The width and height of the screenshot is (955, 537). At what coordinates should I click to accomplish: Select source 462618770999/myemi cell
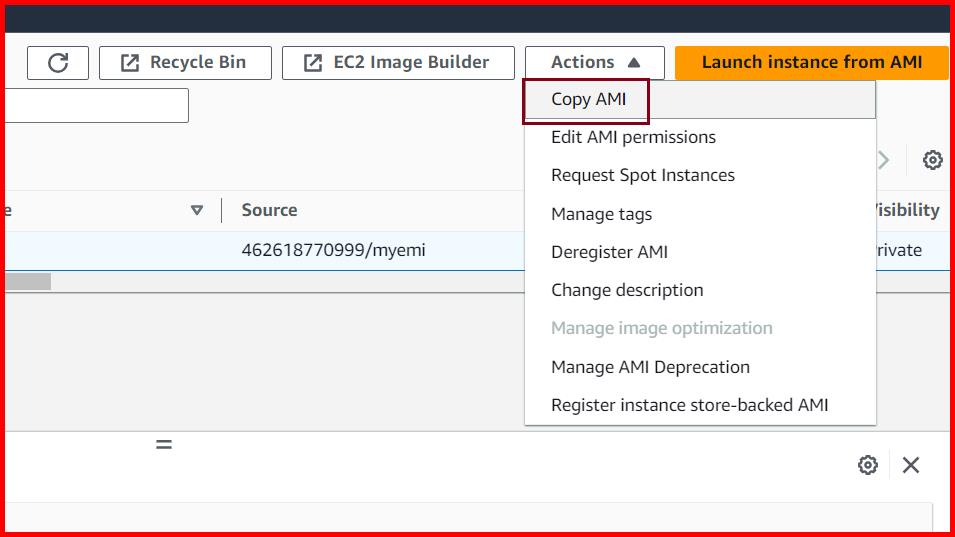click(333, 250)
